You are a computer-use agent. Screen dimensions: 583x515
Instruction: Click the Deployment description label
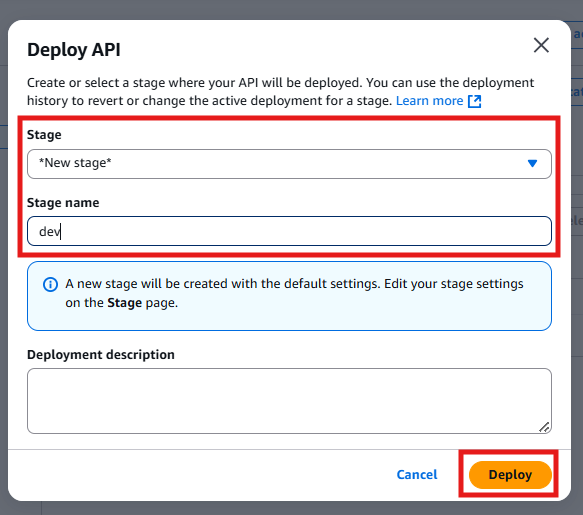(101, 355)
